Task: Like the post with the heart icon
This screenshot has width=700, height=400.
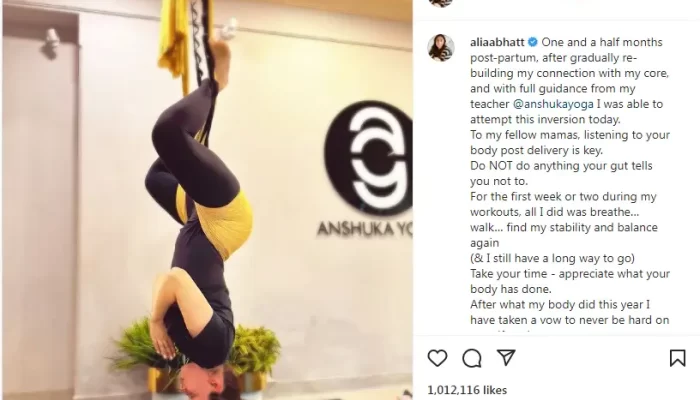Action: click(437, 358)
